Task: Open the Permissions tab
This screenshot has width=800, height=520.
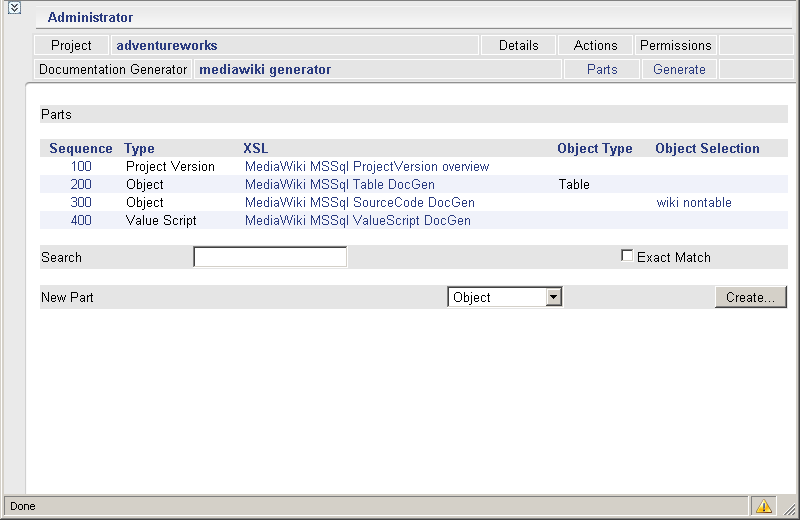Action: tap(676, 45)
